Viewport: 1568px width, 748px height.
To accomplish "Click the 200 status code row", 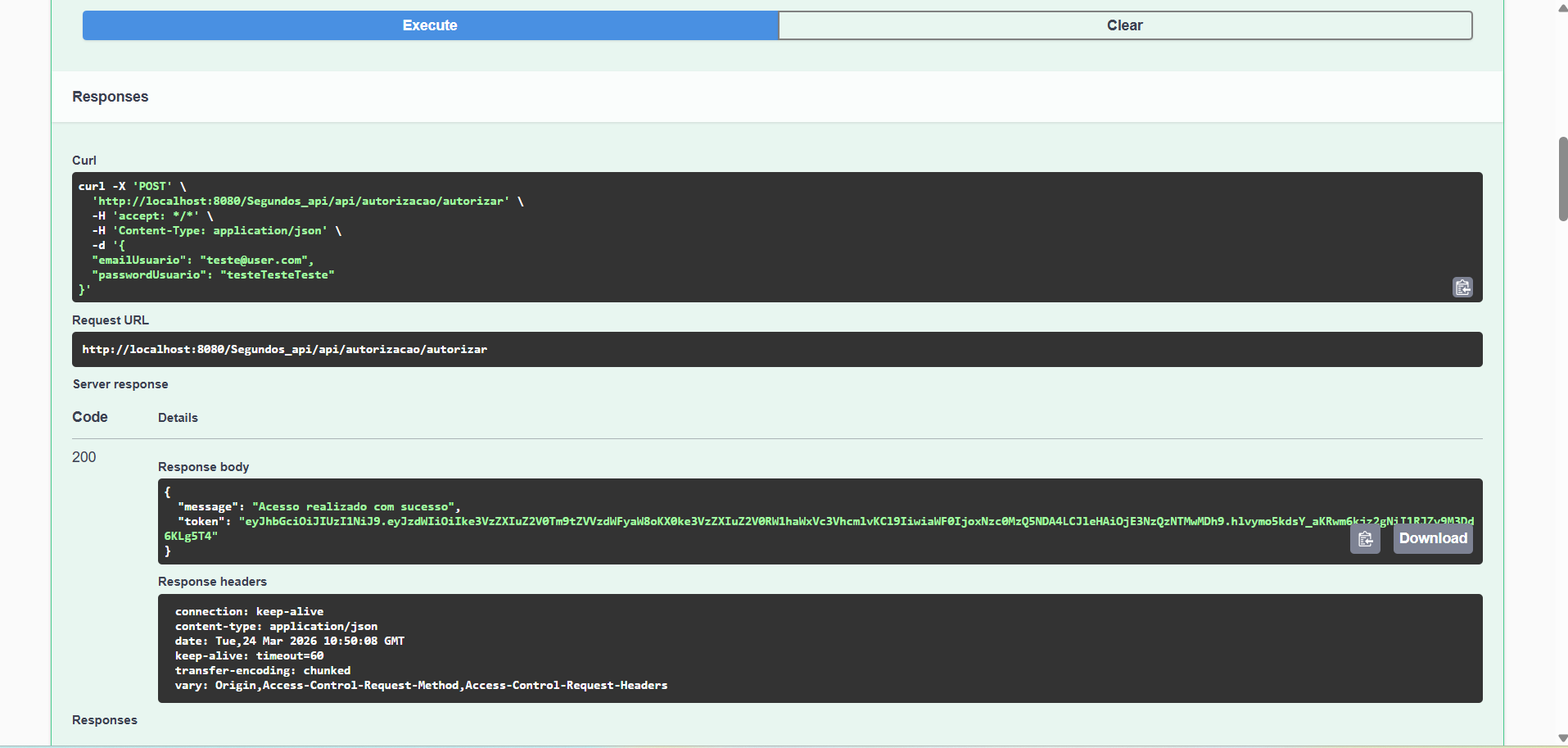I will [x=84, y=457].
